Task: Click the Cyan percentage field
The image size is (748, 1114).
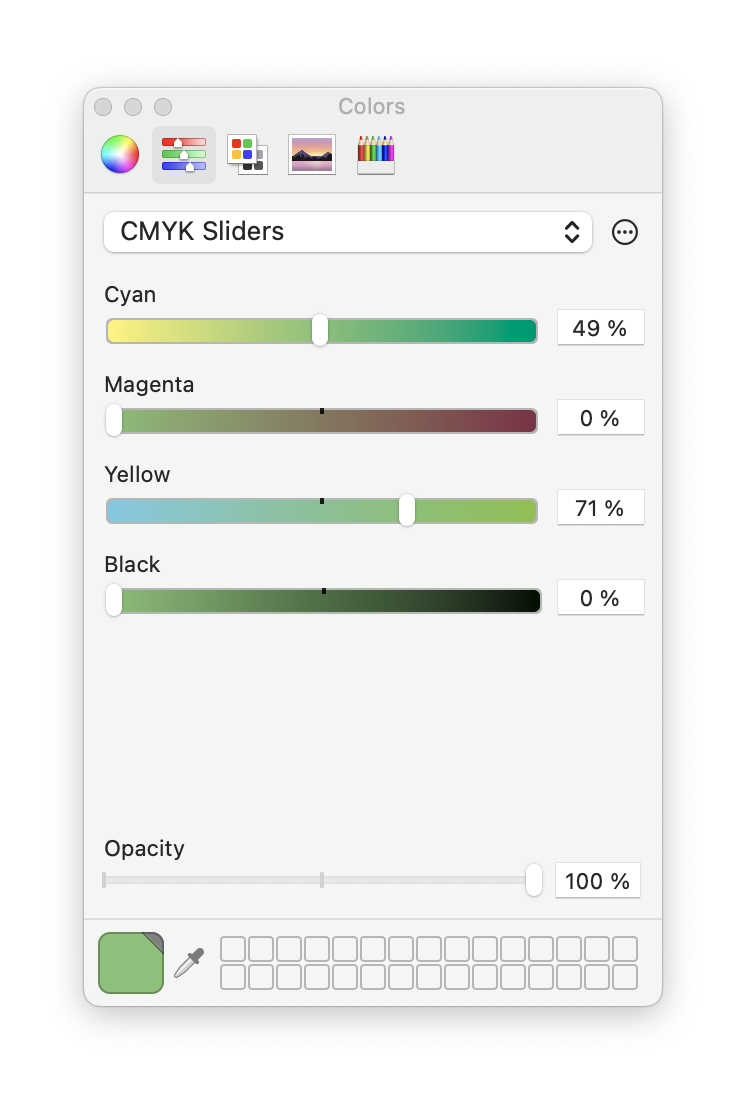Action: click(x=600, y=328)
